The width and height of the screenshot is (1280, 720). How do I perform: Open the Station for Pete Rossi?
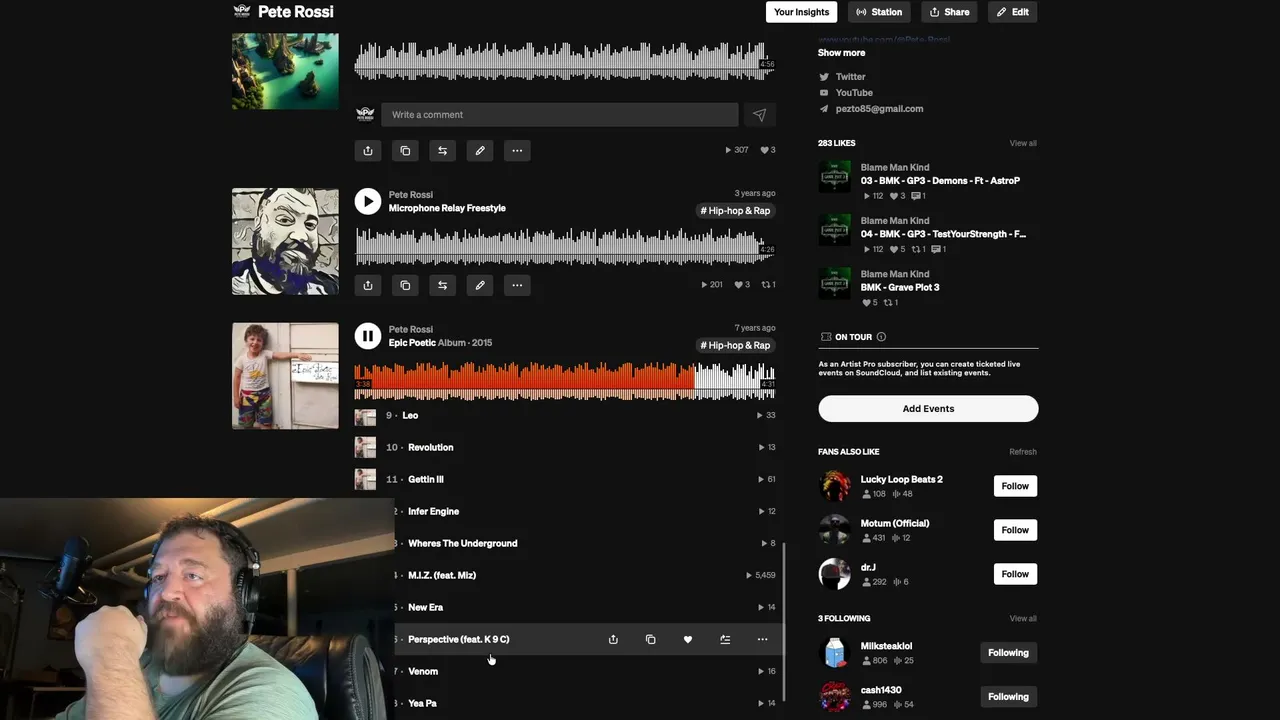tap(879, 12)
